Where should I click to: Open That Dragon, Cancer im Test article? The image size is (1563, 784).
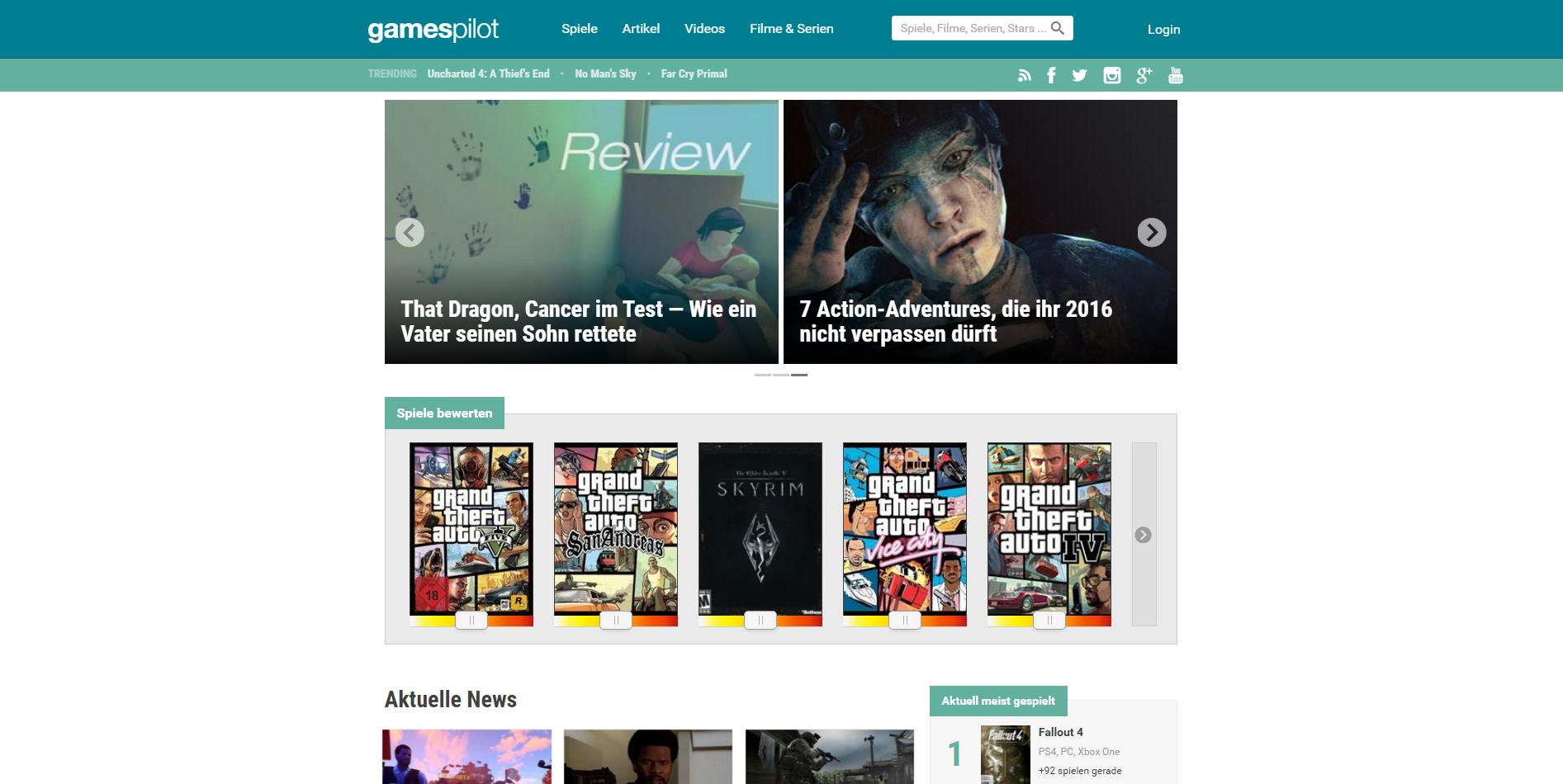coord(581,232)
